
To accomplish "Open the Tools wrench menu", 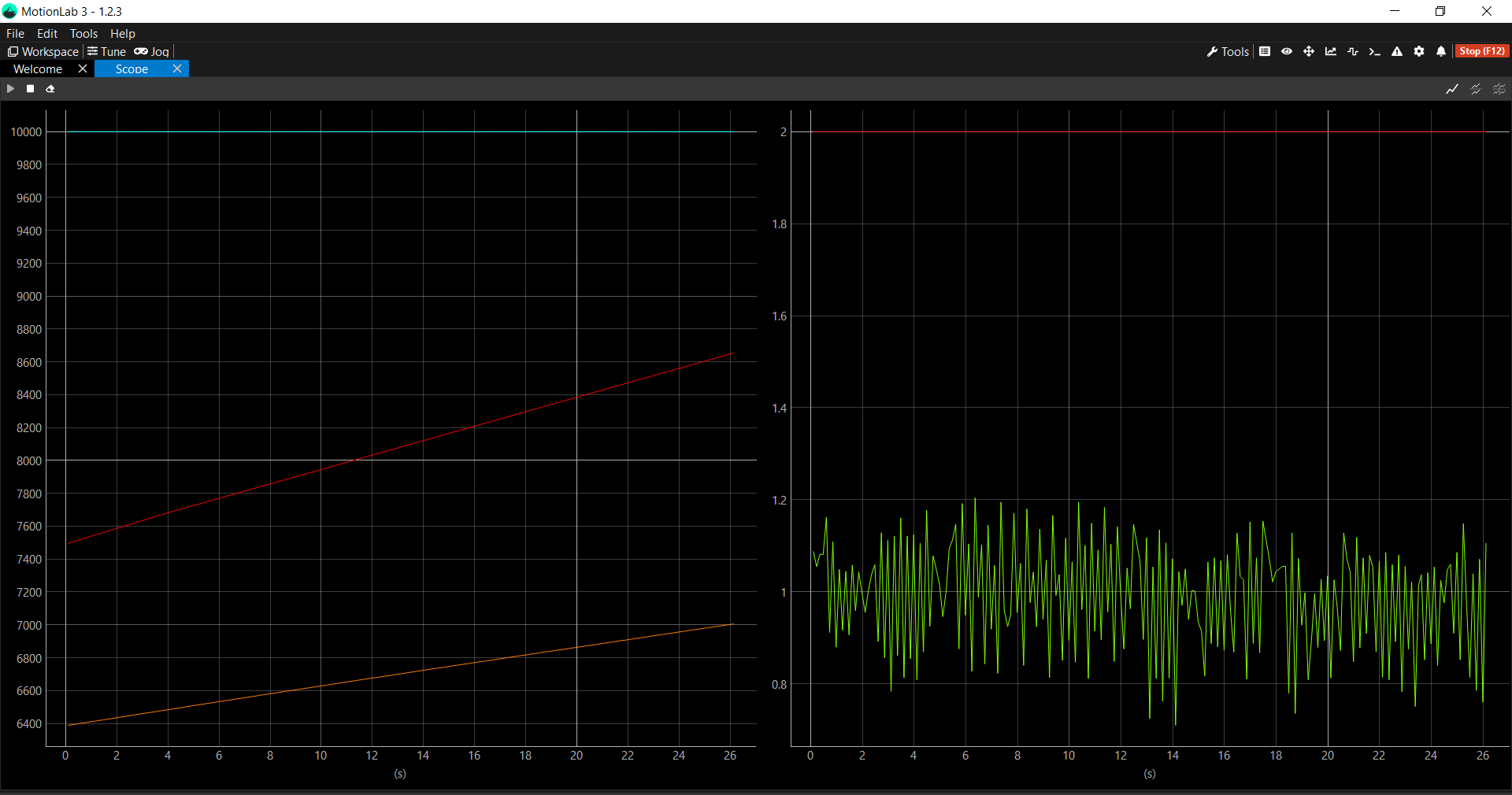I will tap(1228, 51).
